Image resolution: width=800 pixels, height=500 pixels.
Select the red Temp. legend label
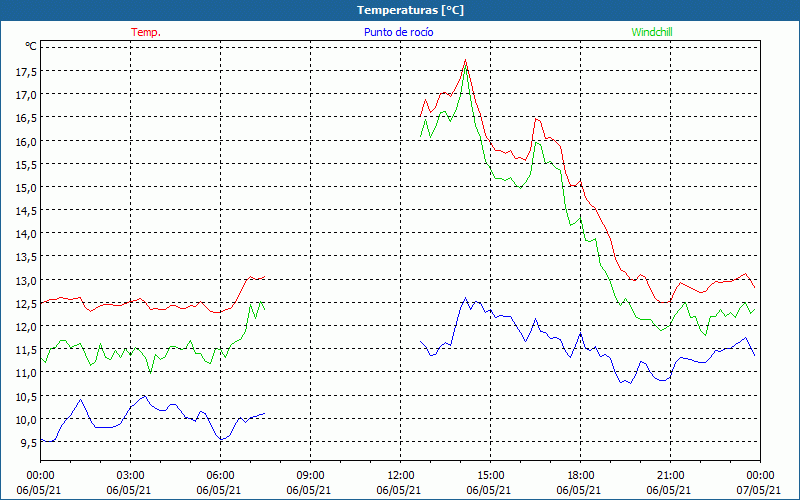pos(146,32)
